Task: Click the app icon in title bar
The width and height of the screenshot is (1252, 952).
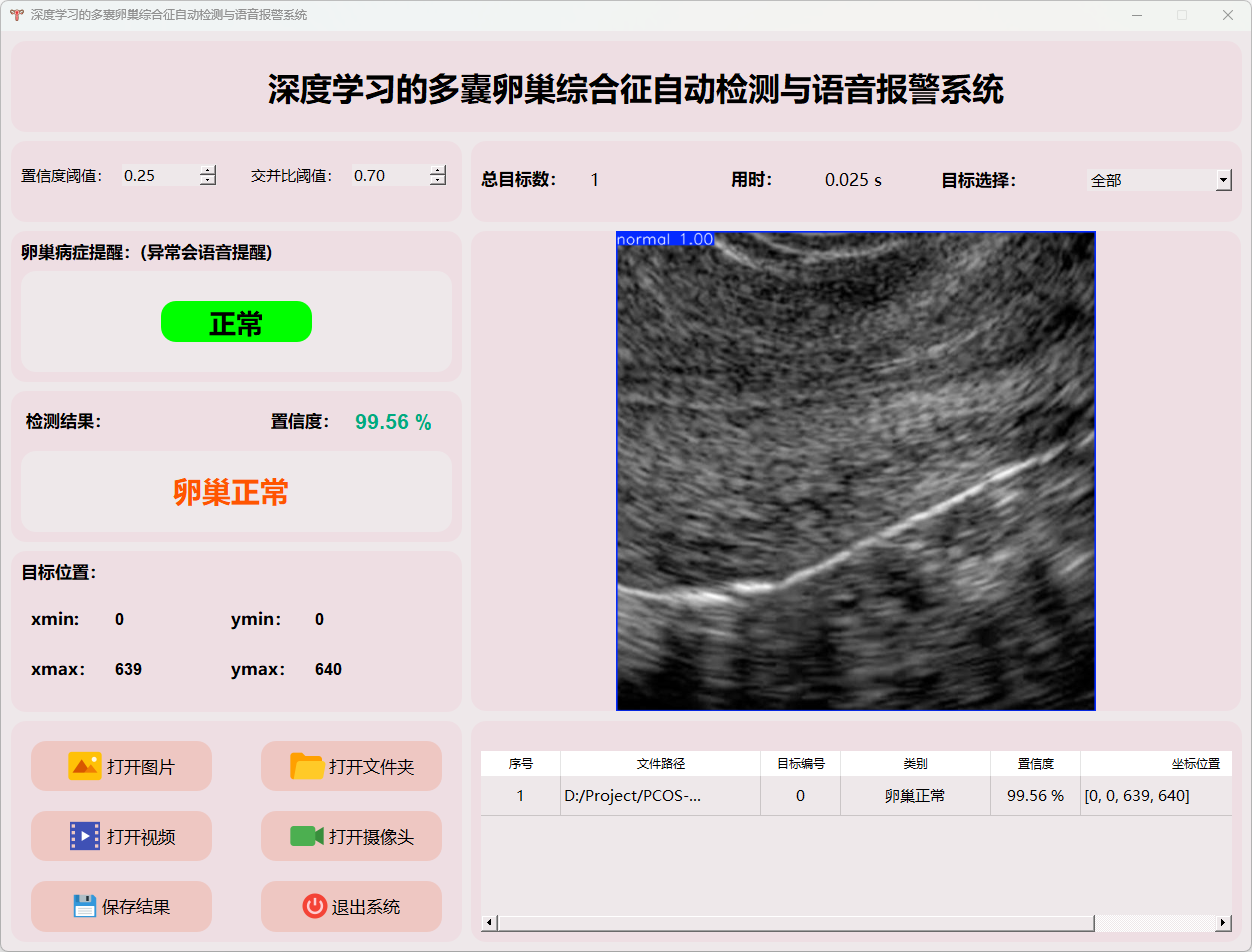Action: (16, 15)
